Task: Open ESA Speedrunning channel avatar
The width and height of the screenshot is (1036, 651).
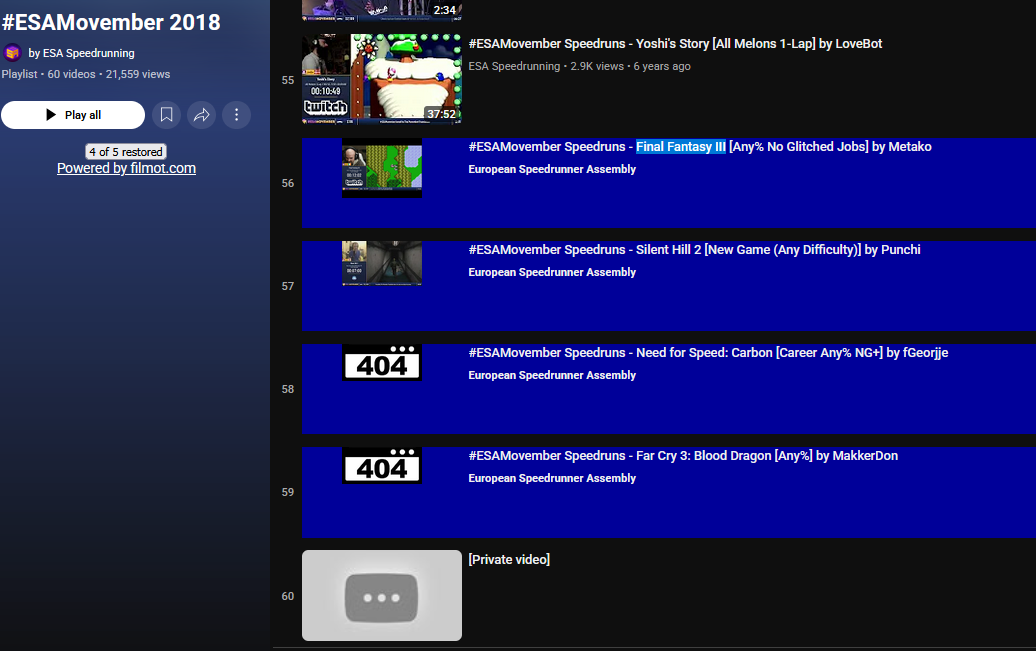Action: 13,53
